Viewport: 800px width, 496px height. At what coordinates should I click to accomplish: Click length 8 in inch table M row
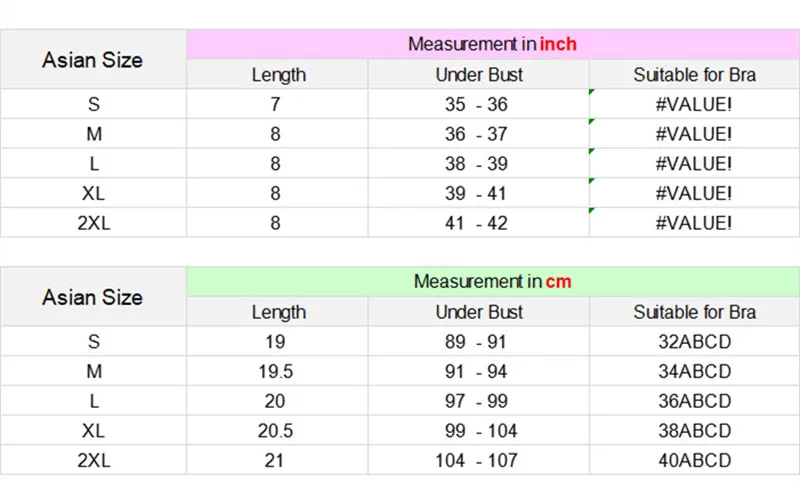tap(278, 134)
